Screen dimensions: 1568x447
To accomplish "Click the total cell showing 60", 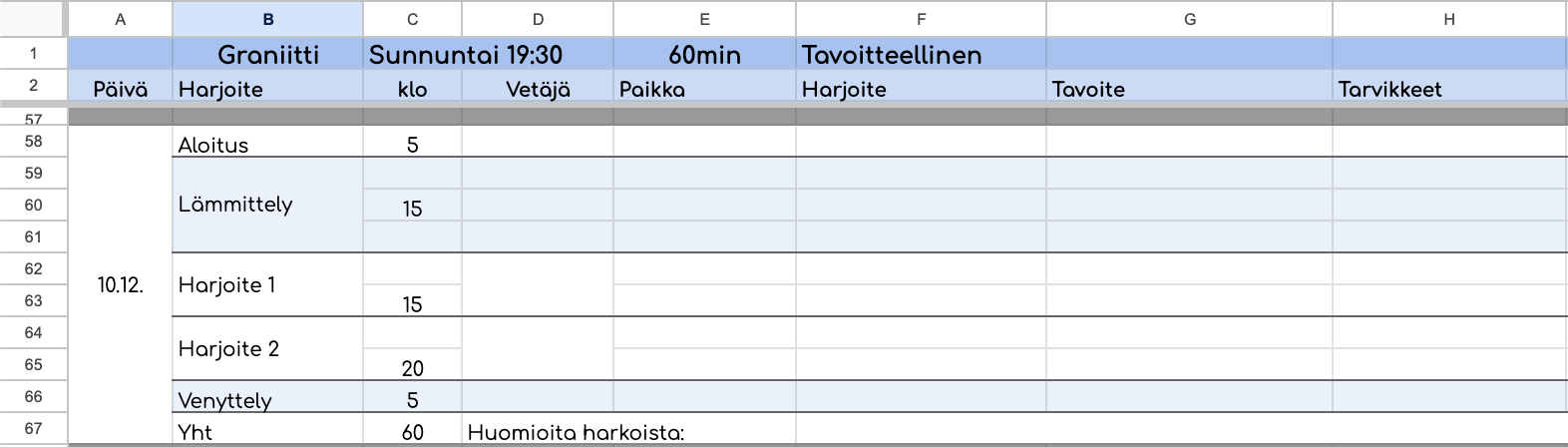I will [412, 432].
